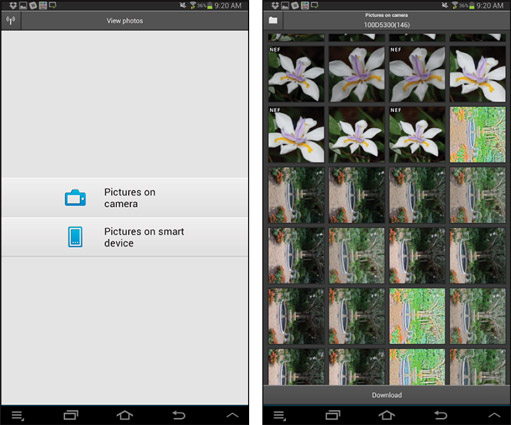Tap the View photos title bar text
Screen dimensions: 511x425
tap(125, 21)
